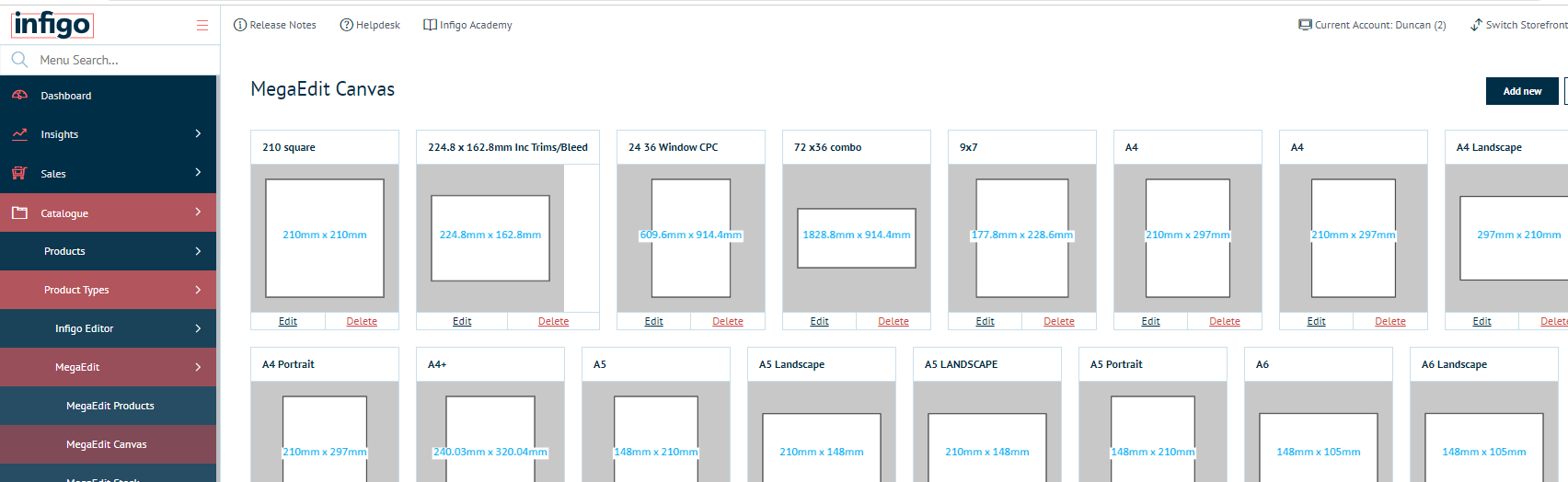This screenshot has width=1568, height=482.
Task: Collapse sidebar with hamburger menu icon
Action: click(202, 26)
